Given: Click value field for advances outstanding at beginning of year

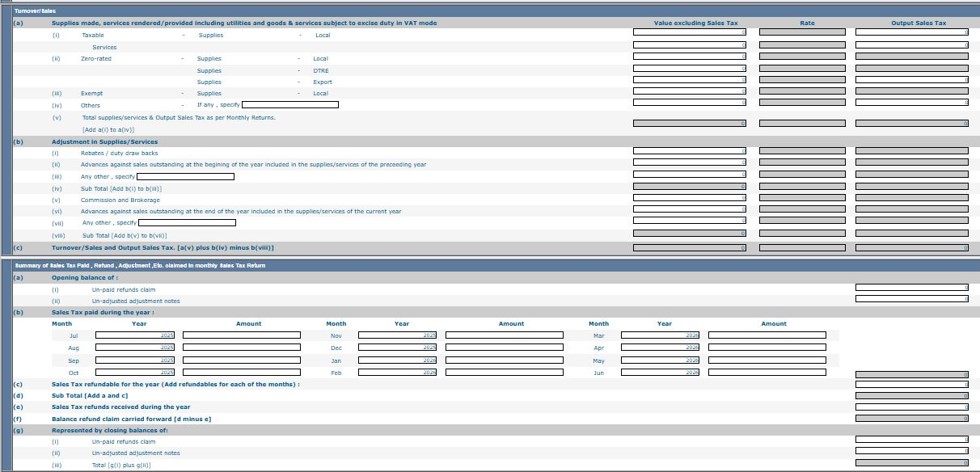Looking at the screenshot, I should [689, 163].
